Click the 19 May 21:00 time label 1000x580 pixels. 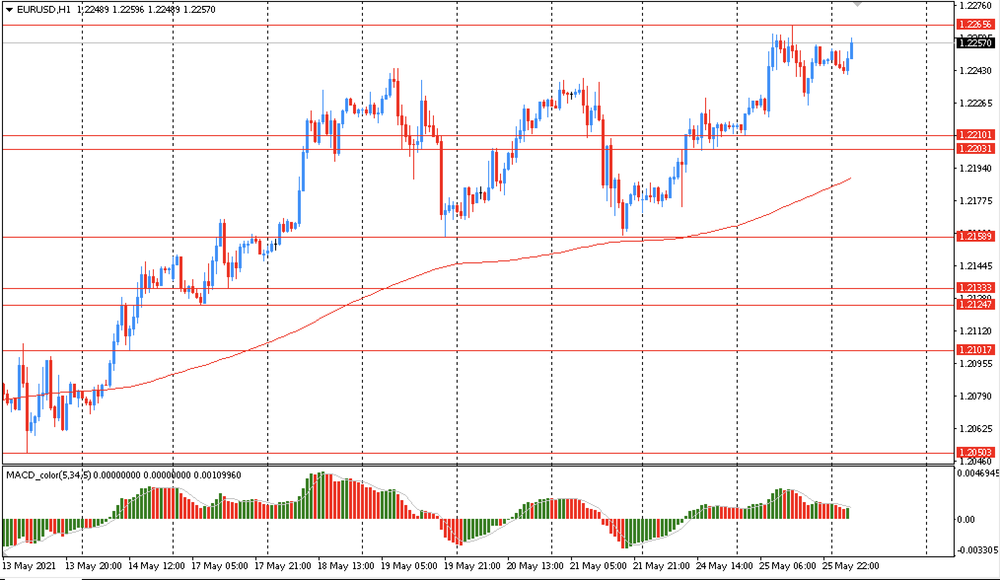(472, 566)
